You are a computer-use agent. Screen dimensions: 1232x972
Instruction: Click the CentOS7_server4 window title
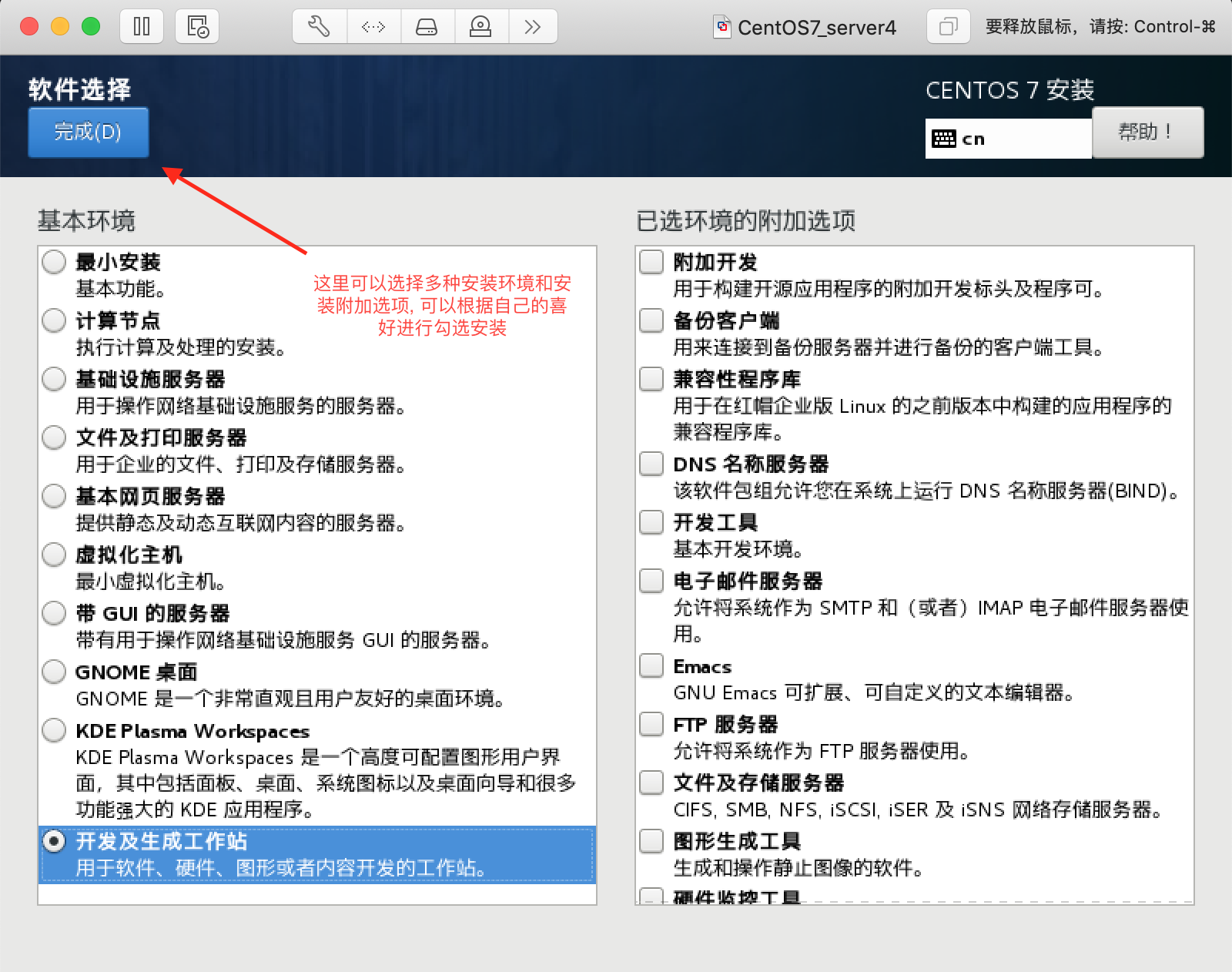[816, 28]
